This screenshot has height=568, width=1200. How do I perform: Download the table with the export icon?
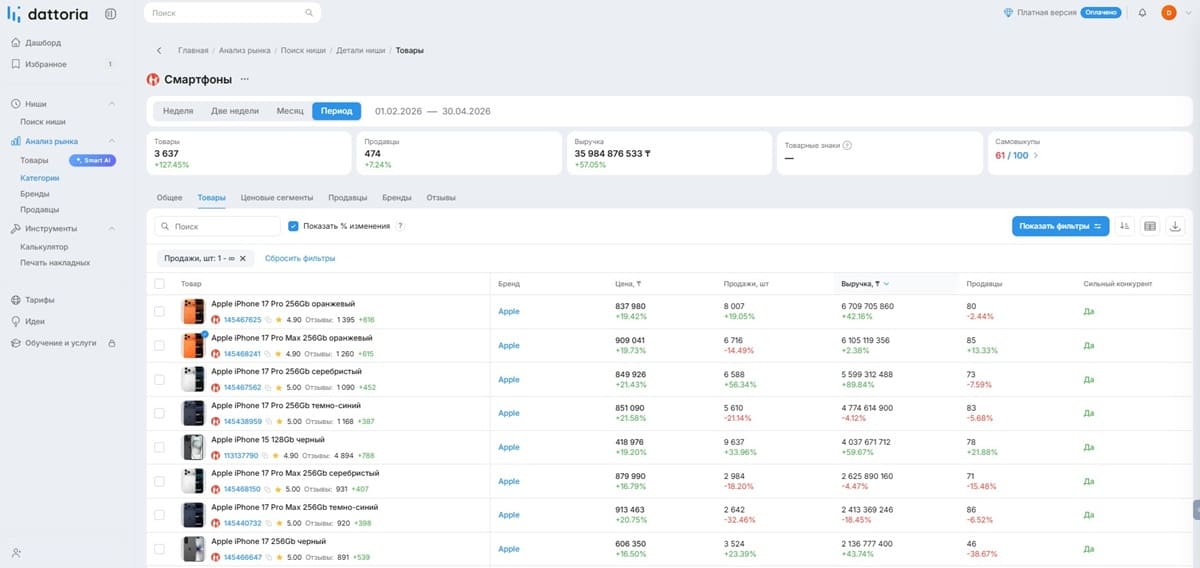pos(1175,226)
